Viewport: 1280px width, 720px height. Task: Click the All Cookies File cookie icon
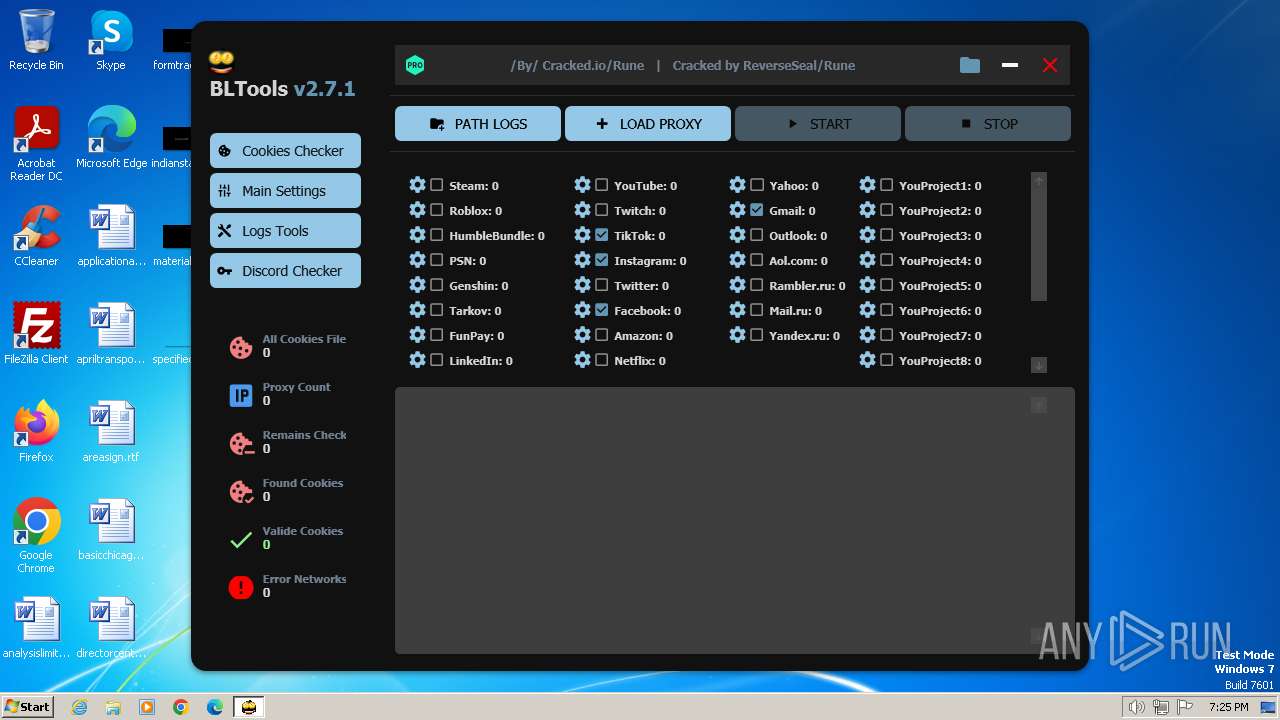coord(241,347)
